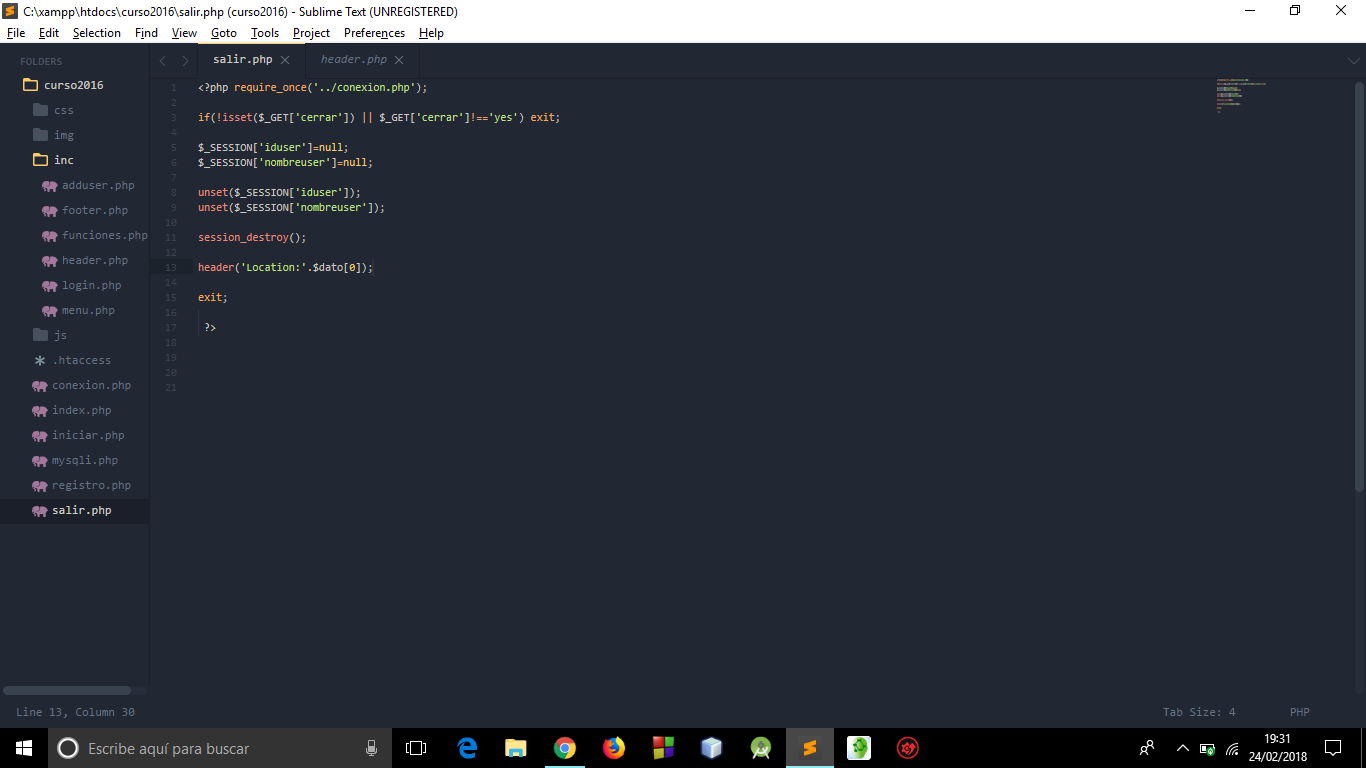Open the tab list dropdown arrow
Image resolution: width=1366 pixels, height=768 pixels.
1353,61
